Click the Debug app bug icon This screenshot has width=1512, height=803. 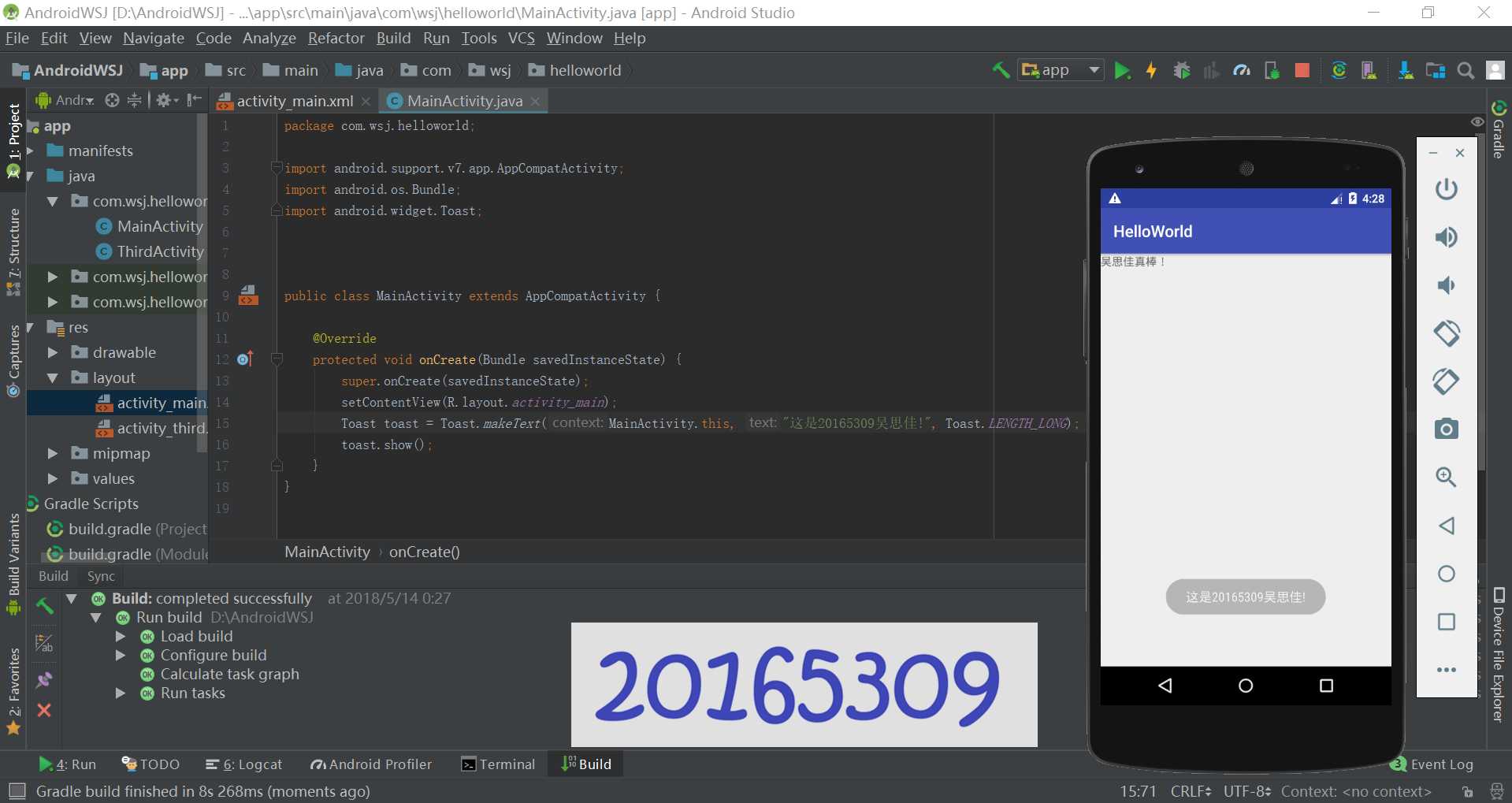tap(1181, 71)
